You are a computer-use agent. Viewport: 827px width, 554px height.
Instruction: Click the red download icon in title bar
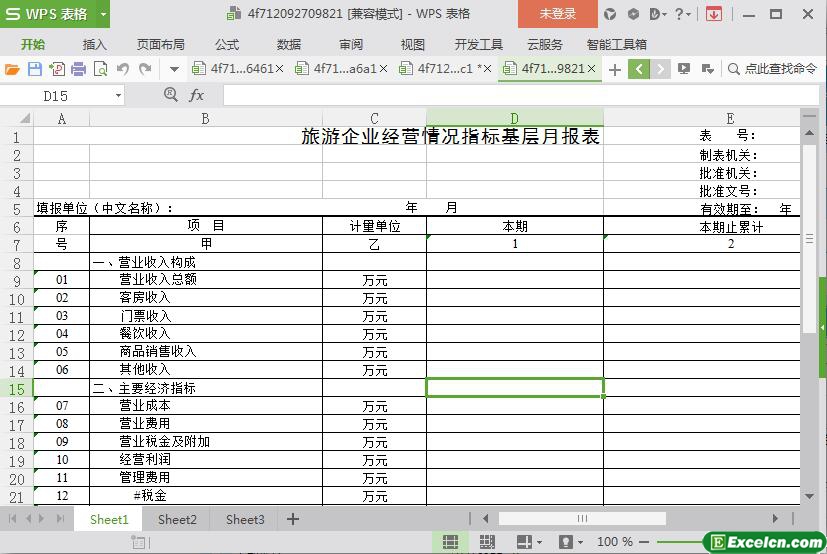click(x=714, y=14)
